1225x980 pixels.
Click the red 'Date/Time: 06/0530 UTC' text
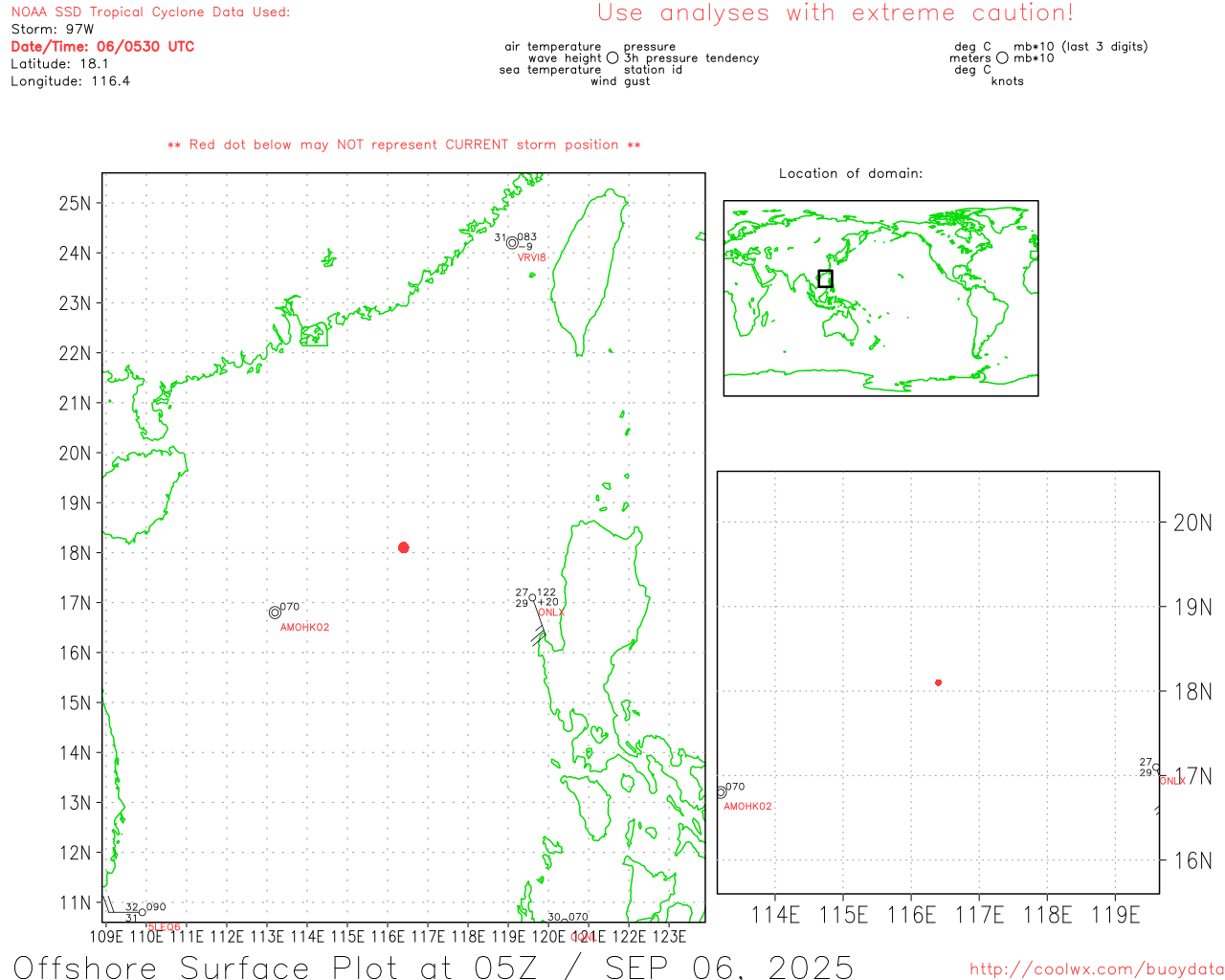tap(102, 47)
